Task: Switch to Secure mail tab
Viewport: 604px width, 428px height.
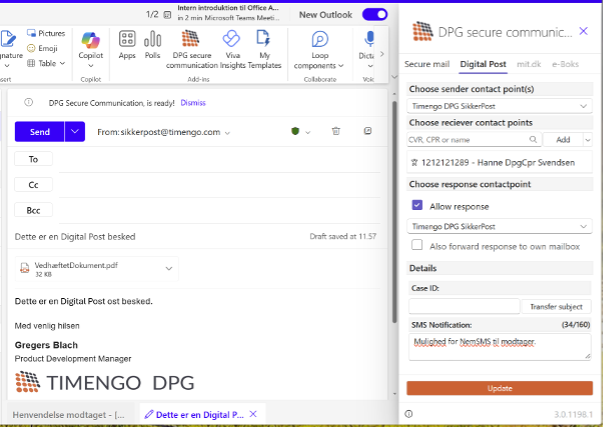Action: (x=427, y=64)
